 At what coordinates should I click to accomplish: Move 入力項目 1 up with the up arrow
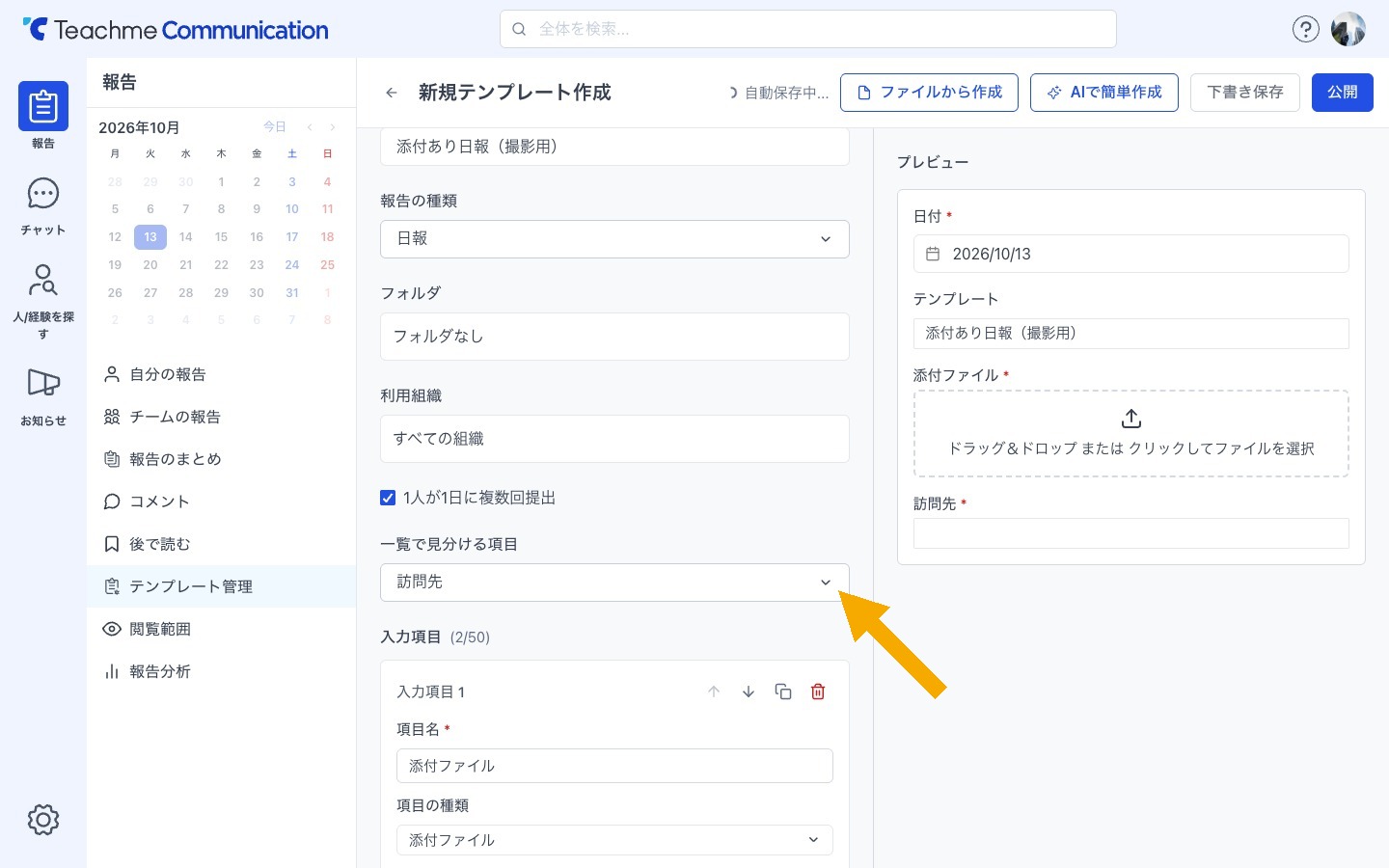(714, 692)
